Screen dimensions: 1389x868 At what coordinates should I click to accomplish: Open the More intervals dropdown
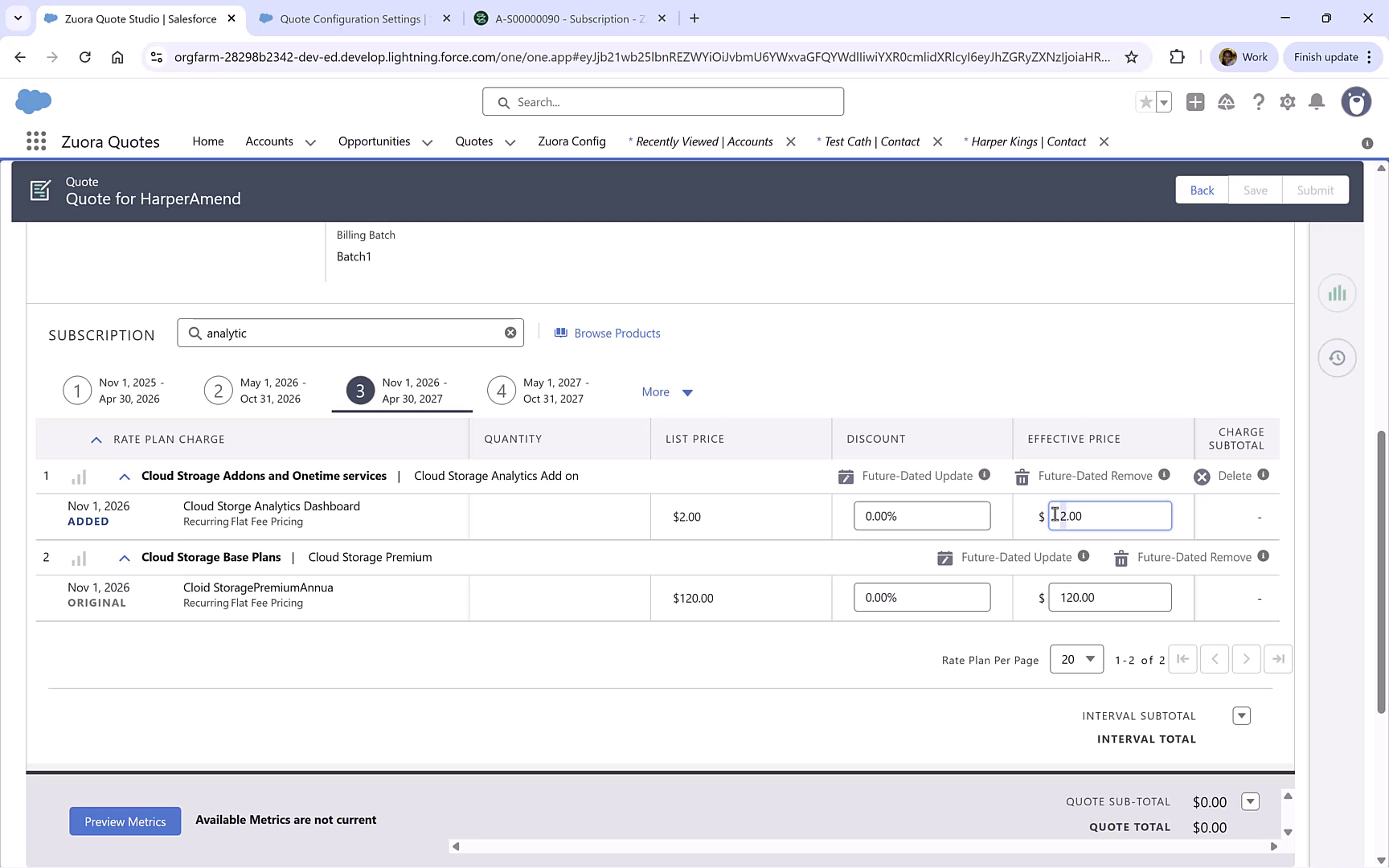click(x=666, y=392)
